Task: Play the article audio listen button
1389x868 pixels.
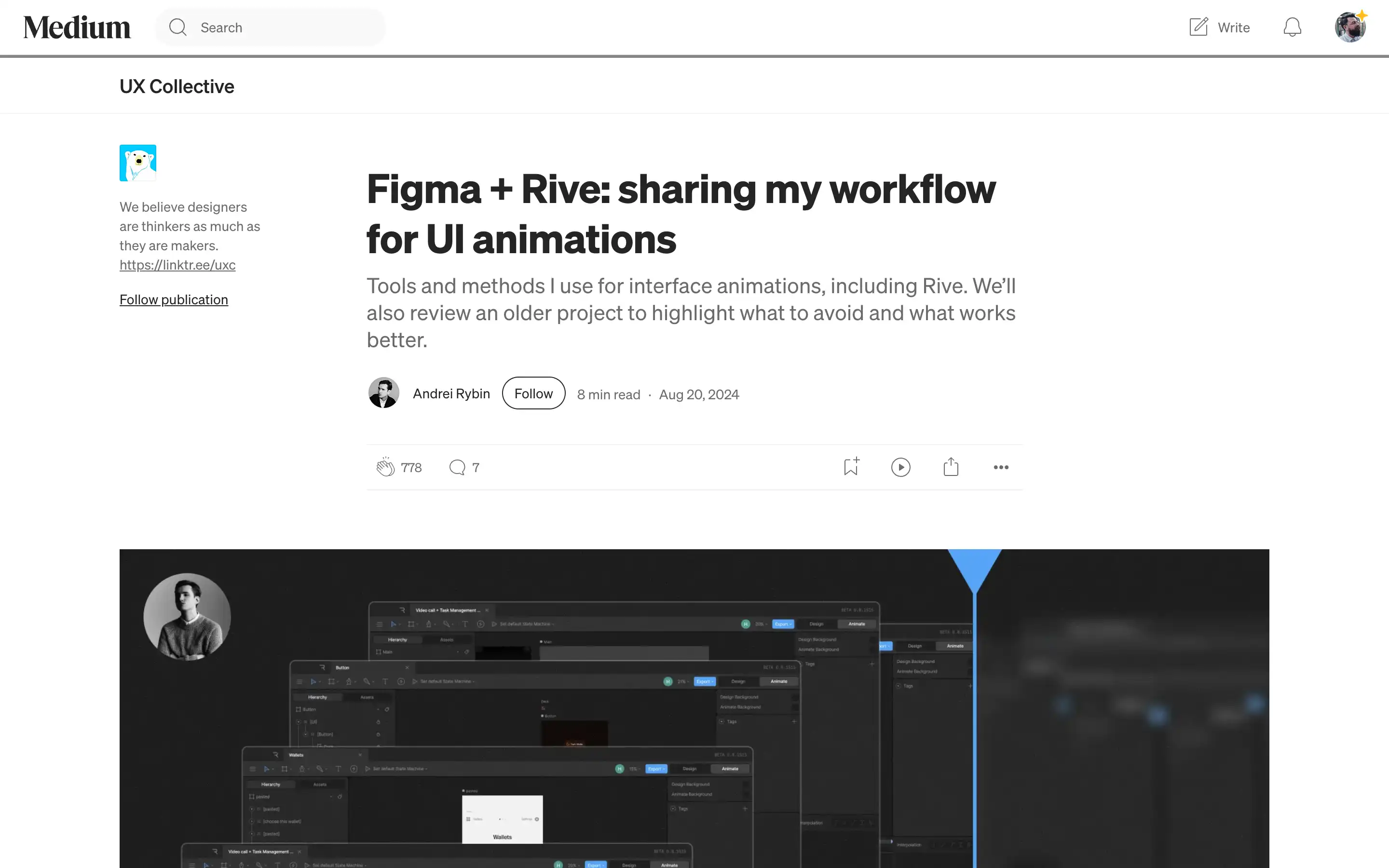Action: pyautogui.click(x=900, y=467)
